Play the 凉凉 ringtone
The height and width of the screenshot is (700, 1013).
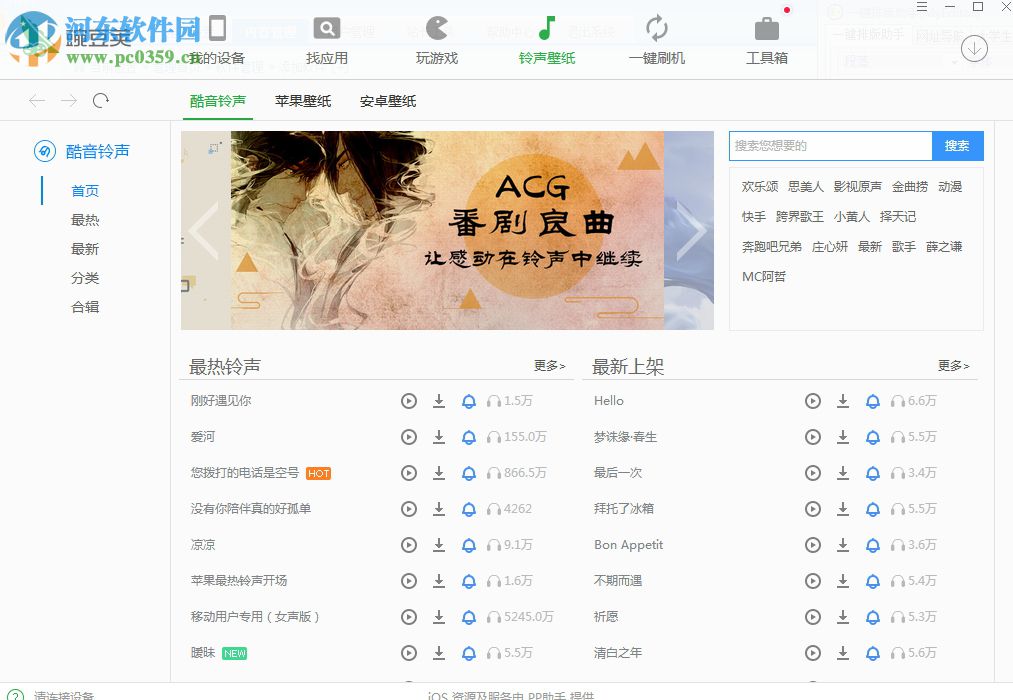point(409,545)
